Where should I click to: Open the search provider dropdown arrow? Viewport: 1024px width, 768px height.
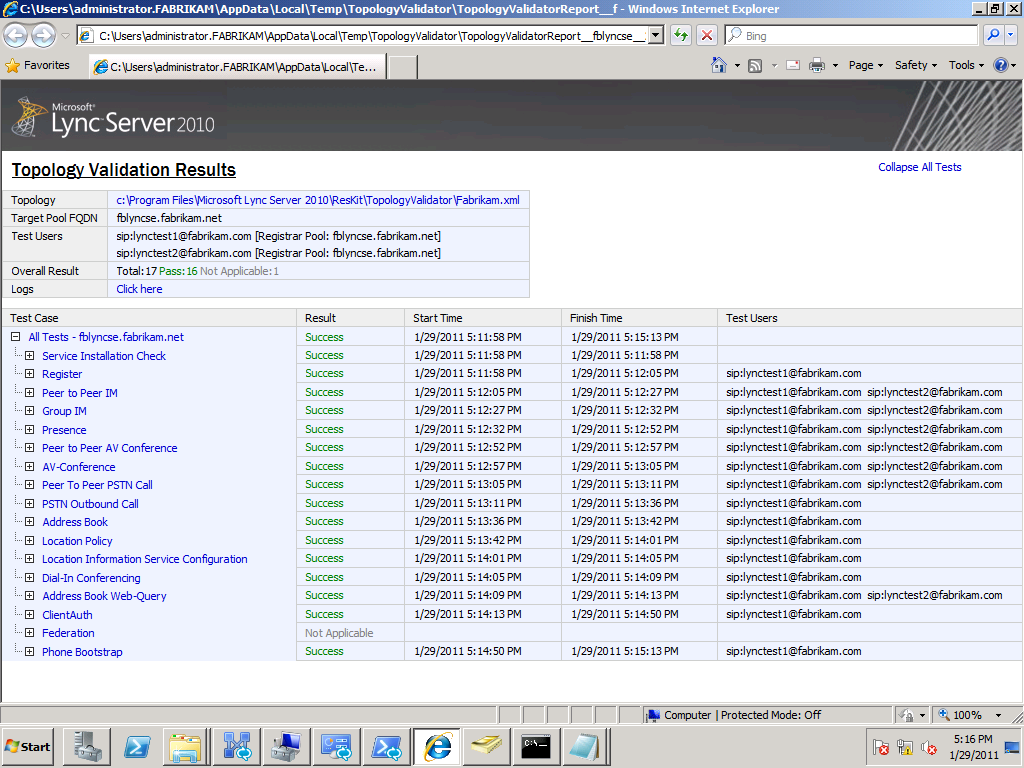click(1012, 35)
